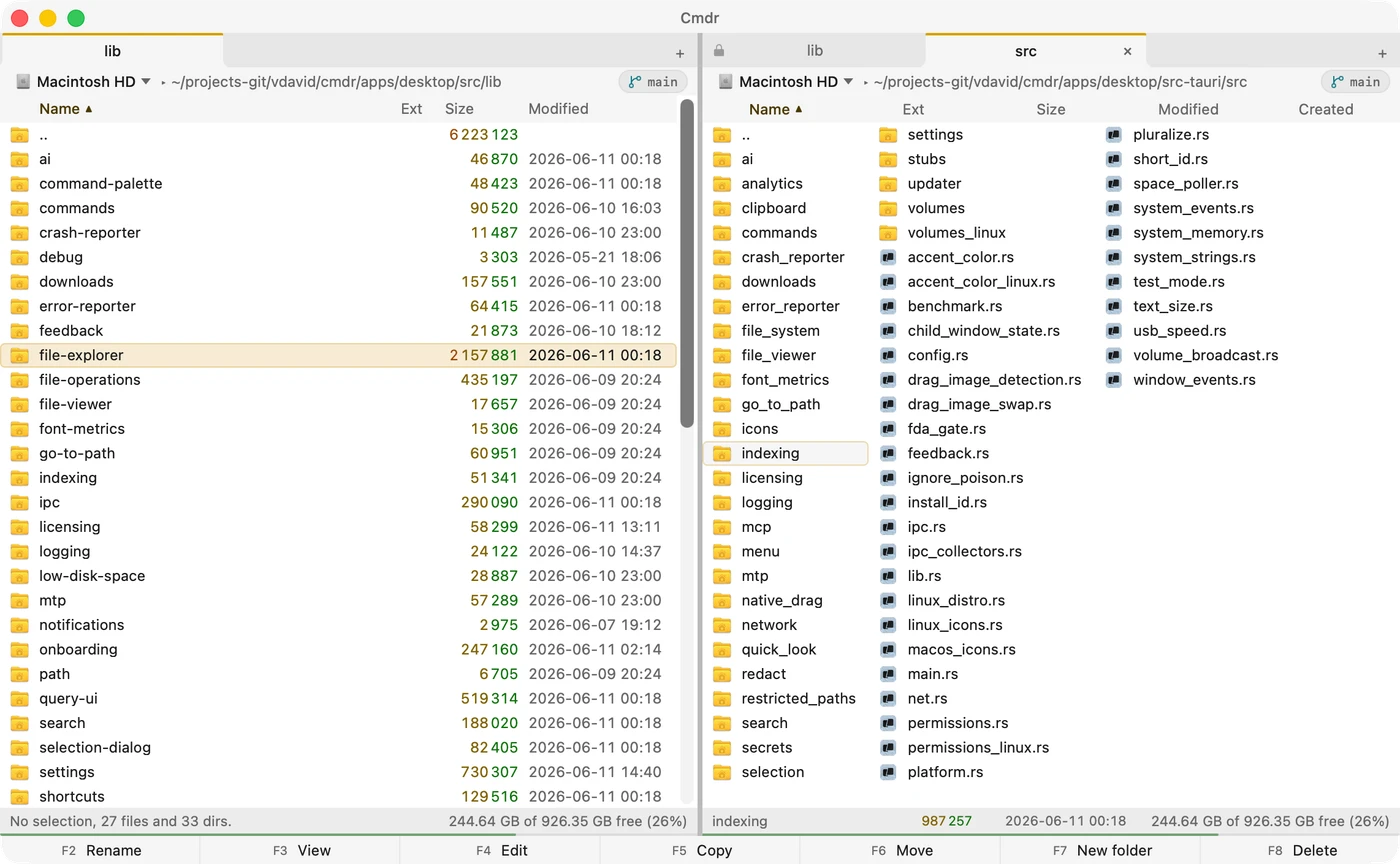Screen dimensions: 1400x864
Task: Select the quick_look folder
Action: [785, 649]
